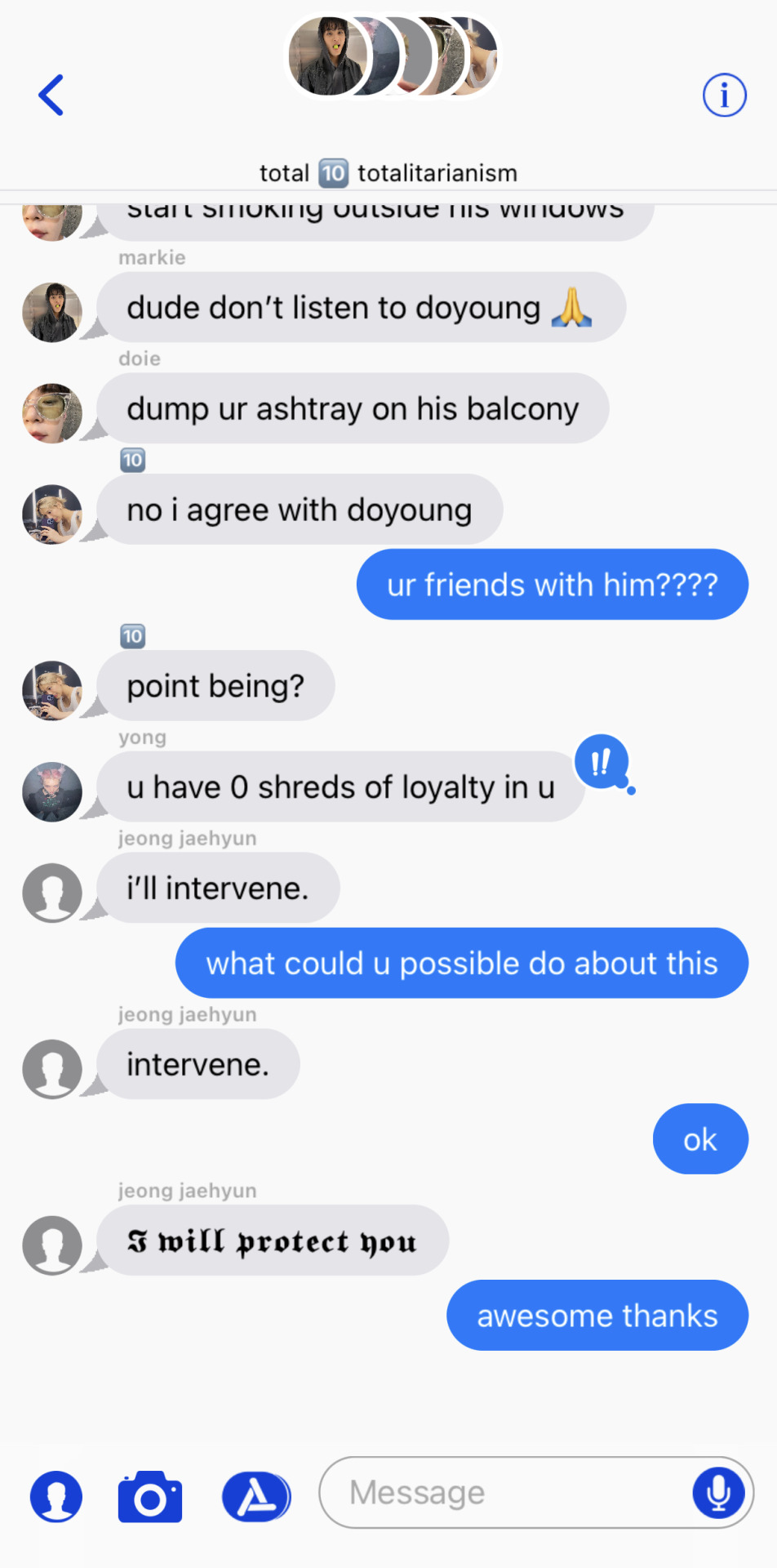Image resolution: width=777 pixels, height=1568 pixels.
Task: Open the camera icon
Action: pyautogui.click(x=150, y=1496)
